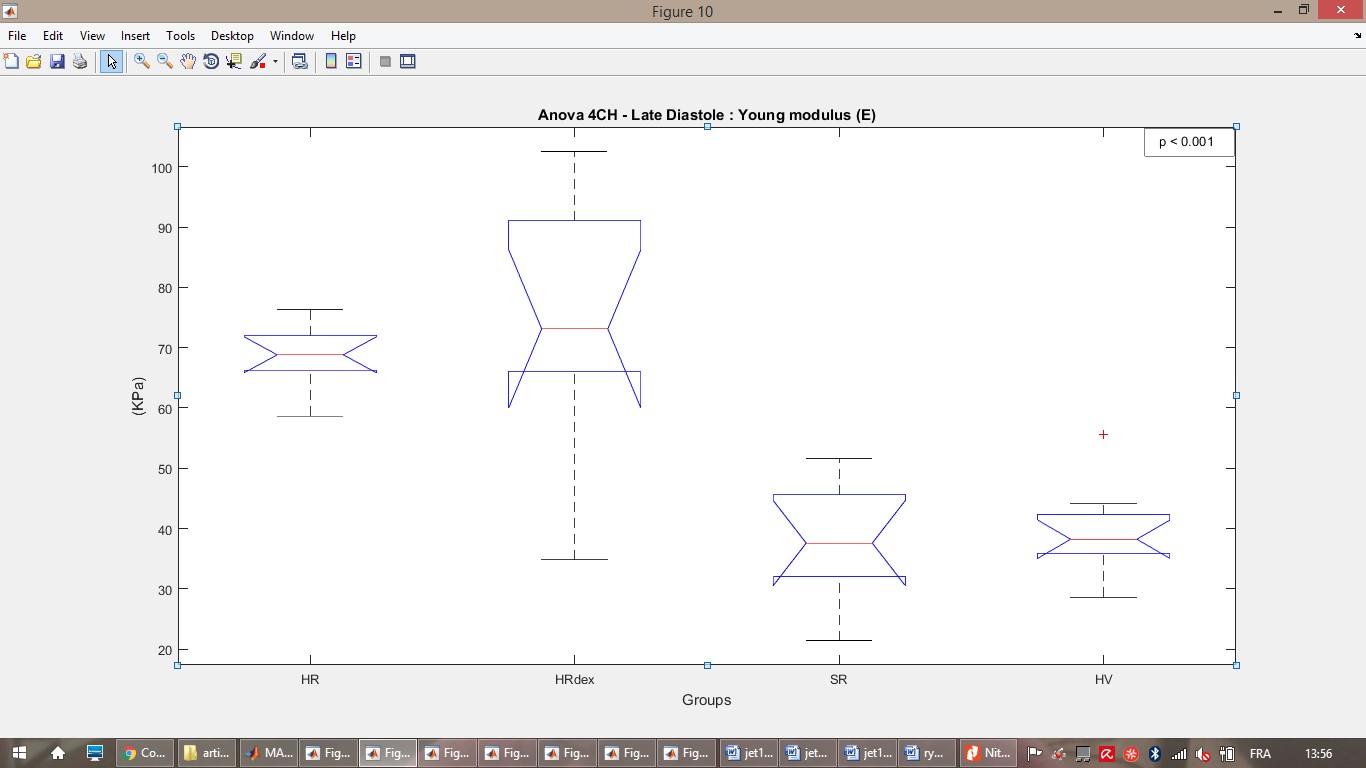This screenshot has height=768, width=1366.
Task: Click the p < 0.001 annotation box
Action: click(x=1188, y=142)
